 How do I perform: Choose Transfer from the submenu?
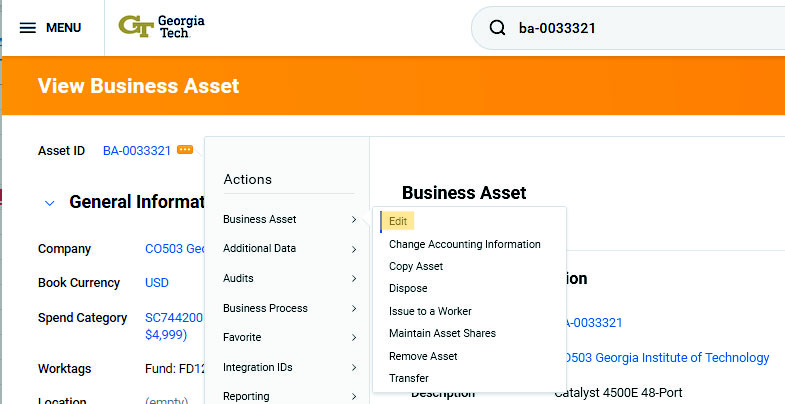click(x=409, y=378)
